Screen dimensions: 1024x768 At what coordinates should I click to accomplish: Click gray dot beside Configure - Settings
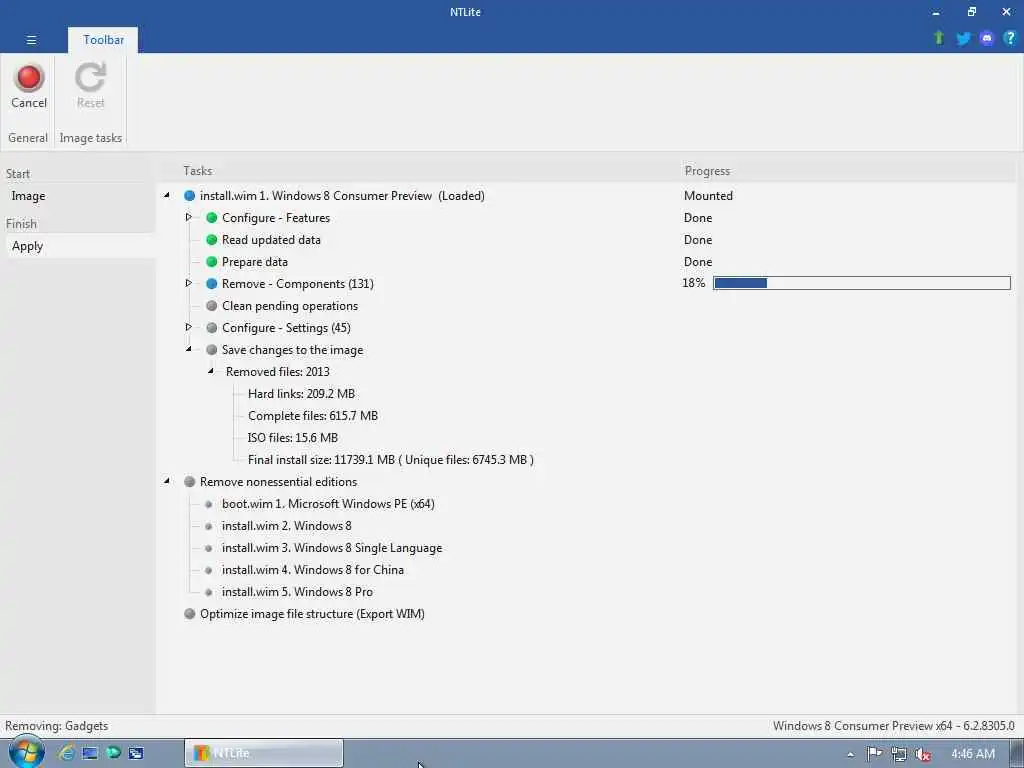tap(212, 328)
